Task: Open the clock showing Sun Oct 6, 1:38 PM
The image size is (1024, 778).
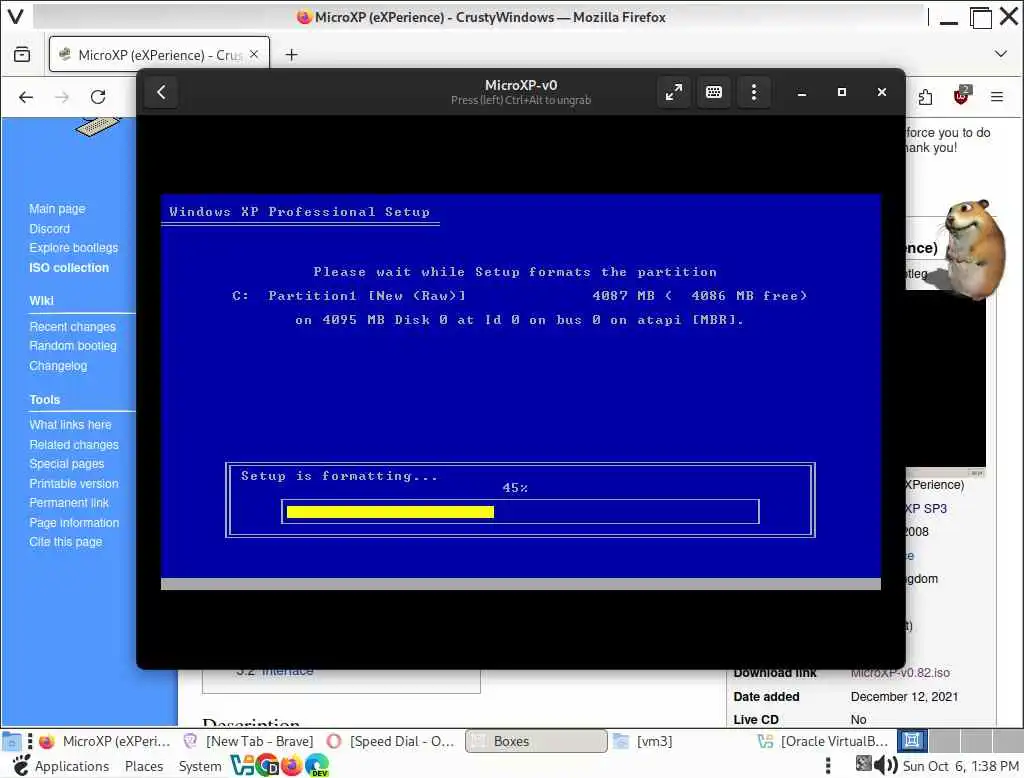Action: point(960,766)
